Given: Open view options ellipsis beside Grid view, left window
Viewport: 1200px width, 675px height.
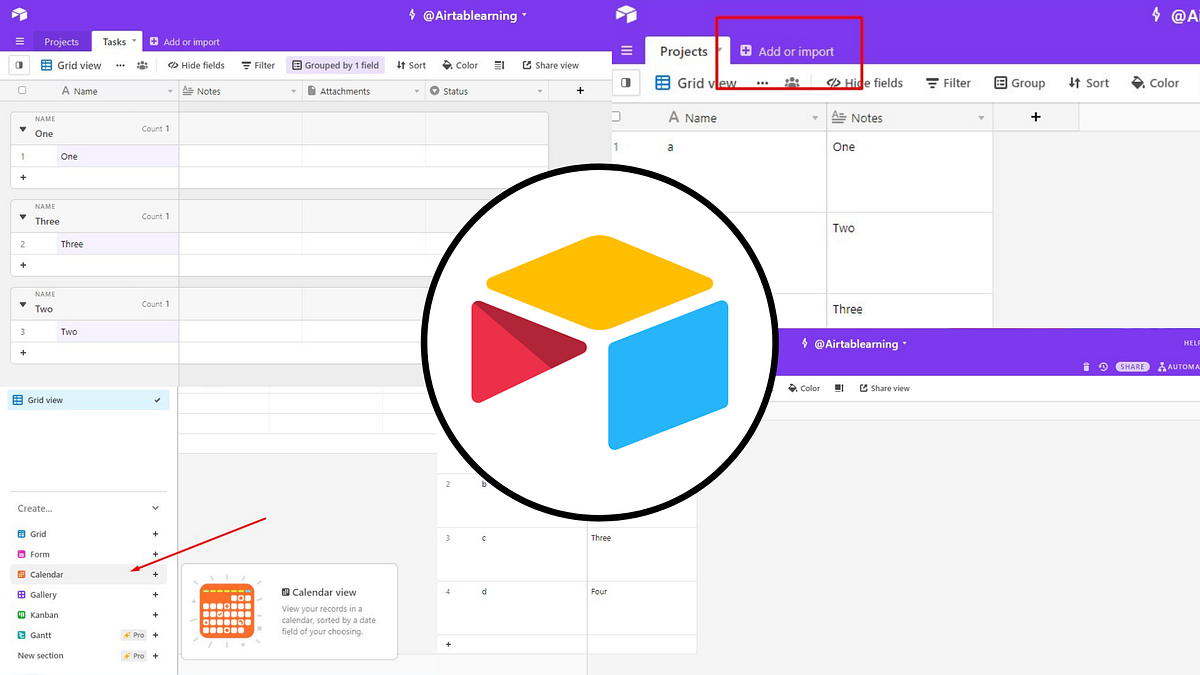Looking at the screenshot, I should pyautogui.click(x=120, y=65).
